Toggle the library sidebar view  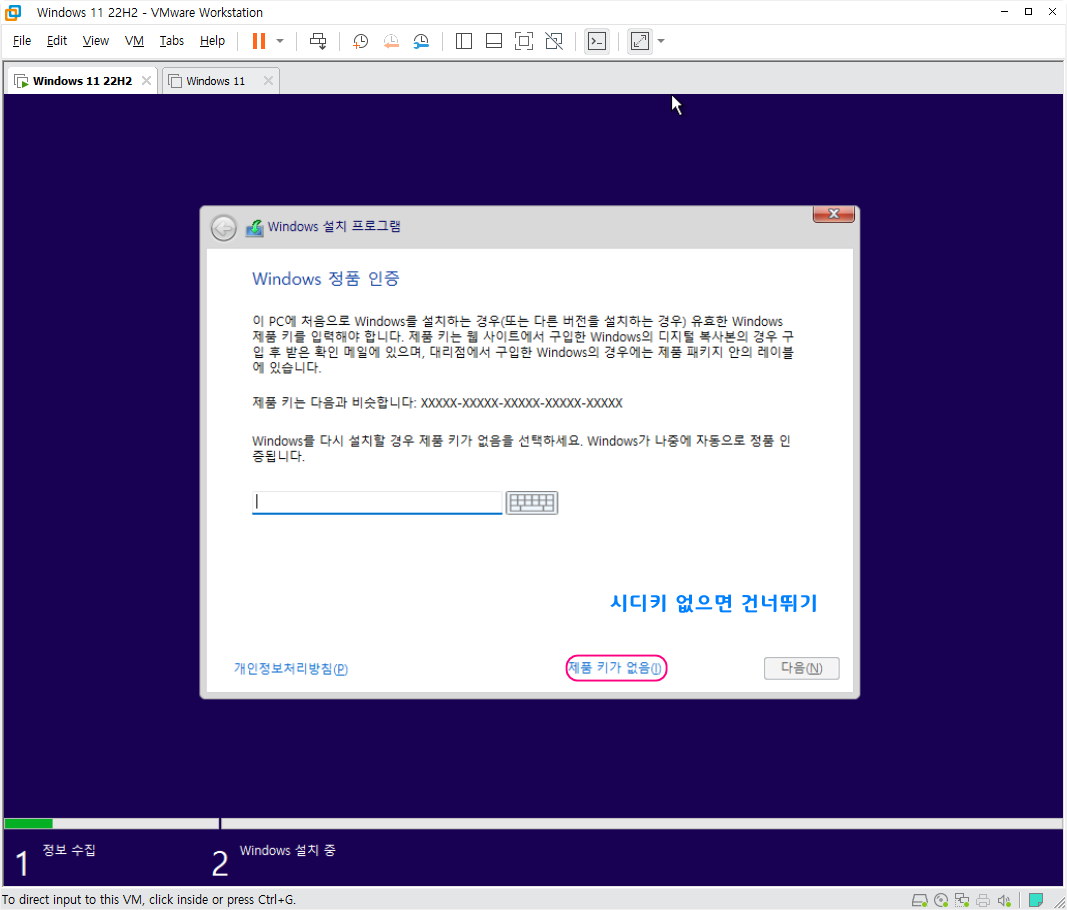463,42
